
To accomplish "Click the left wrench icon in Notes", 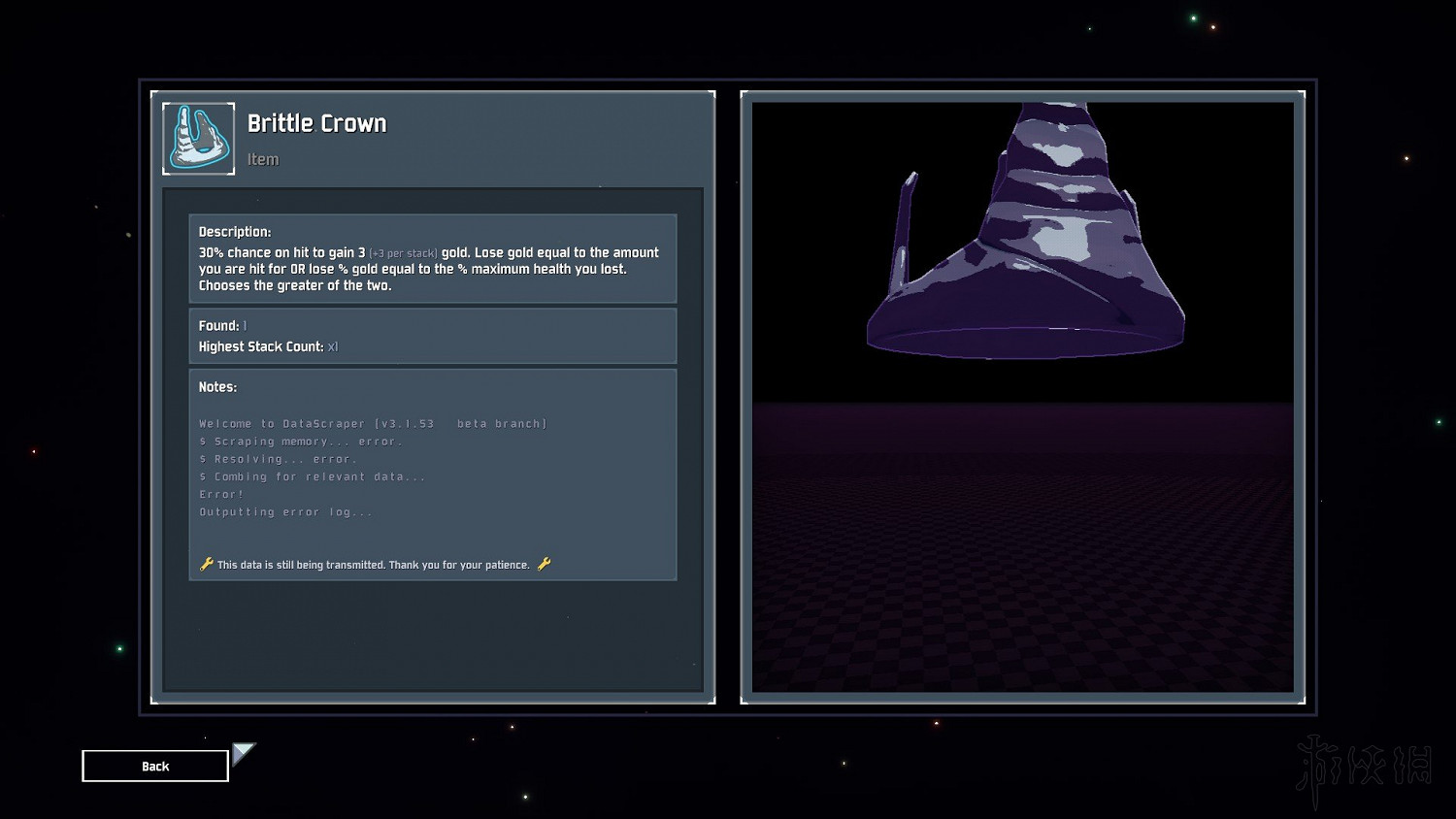I will [206, 564].
